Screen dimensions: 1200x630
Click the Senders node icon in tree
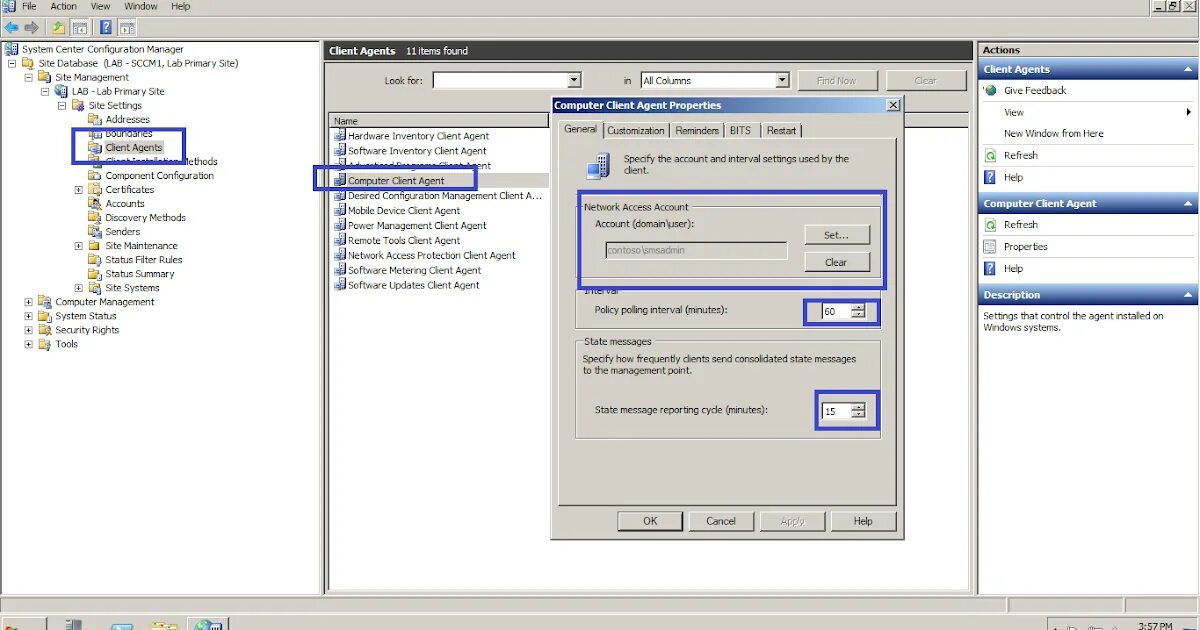coord(96,231)
